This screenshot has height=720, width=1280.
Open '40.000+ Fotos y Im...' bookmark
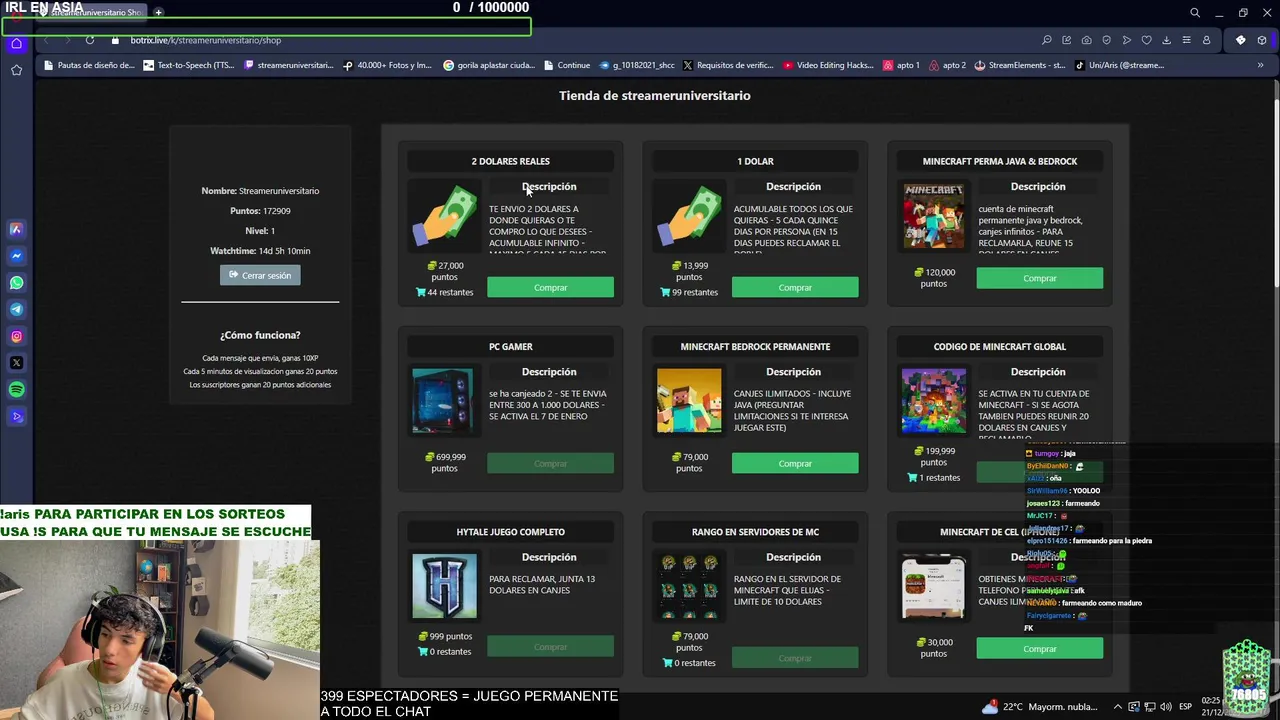coord(387,65)
